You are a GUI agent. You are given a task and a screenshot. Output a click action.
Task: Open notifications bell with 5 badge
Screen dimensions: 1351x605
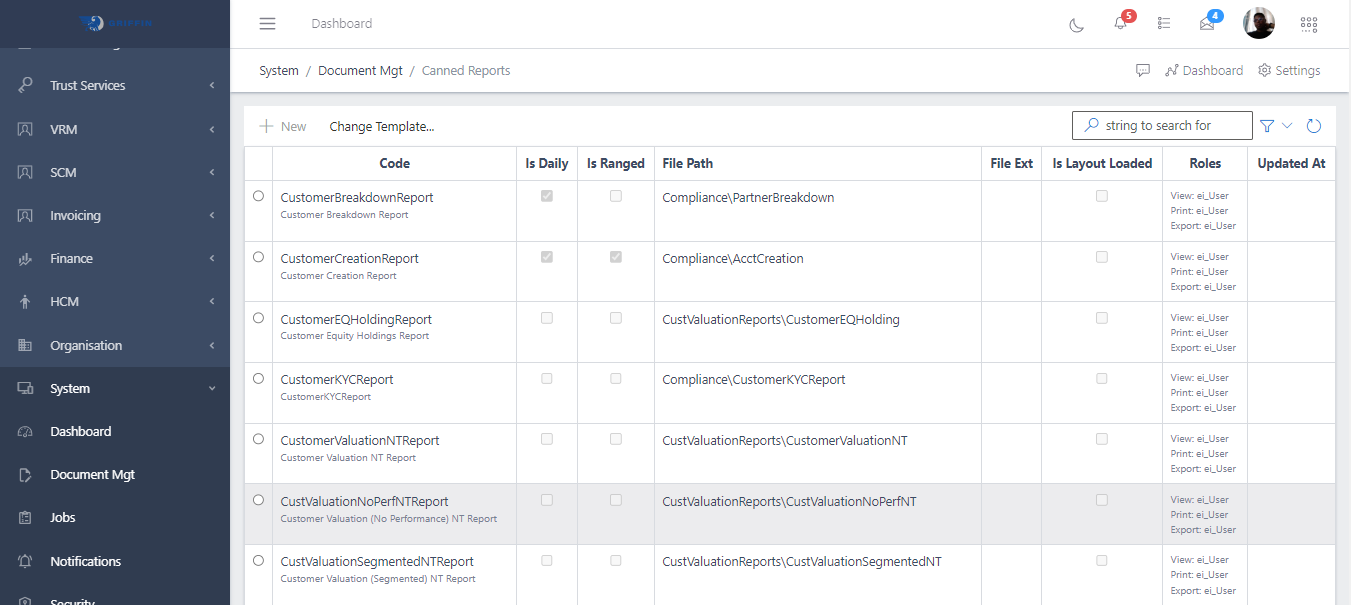[1120, 24]
